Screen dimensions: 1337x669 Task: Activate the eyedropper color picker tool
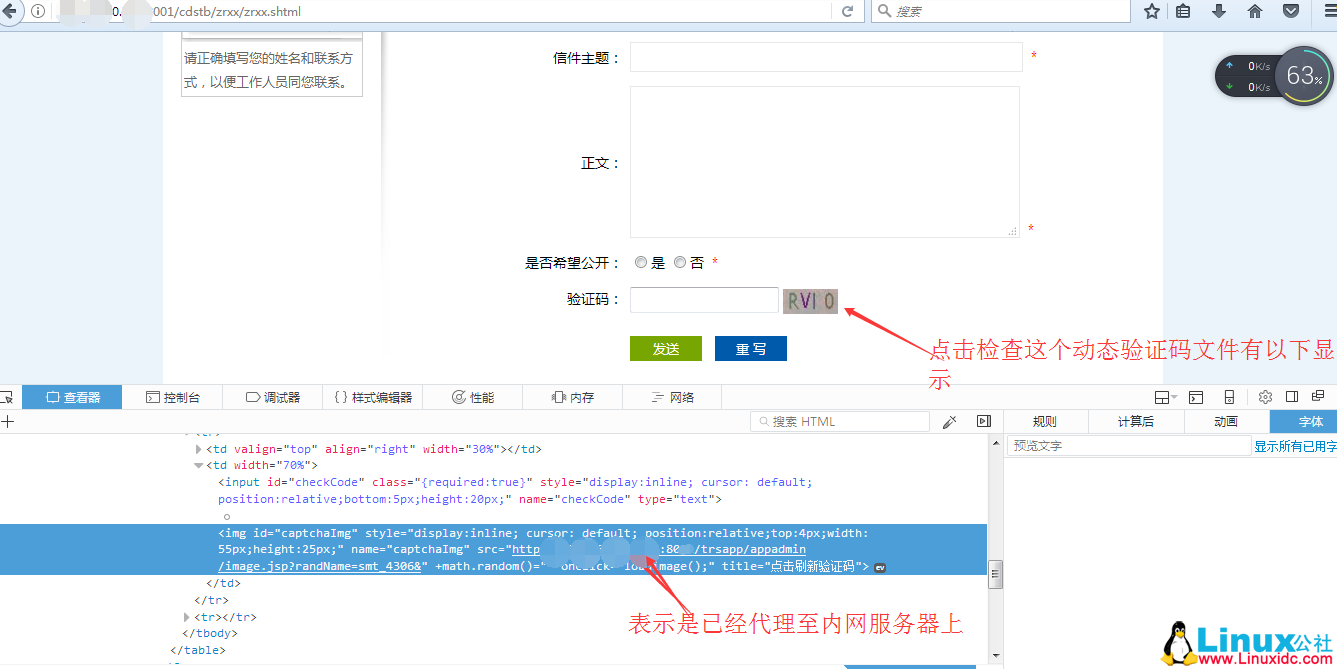tap(950, 422)
